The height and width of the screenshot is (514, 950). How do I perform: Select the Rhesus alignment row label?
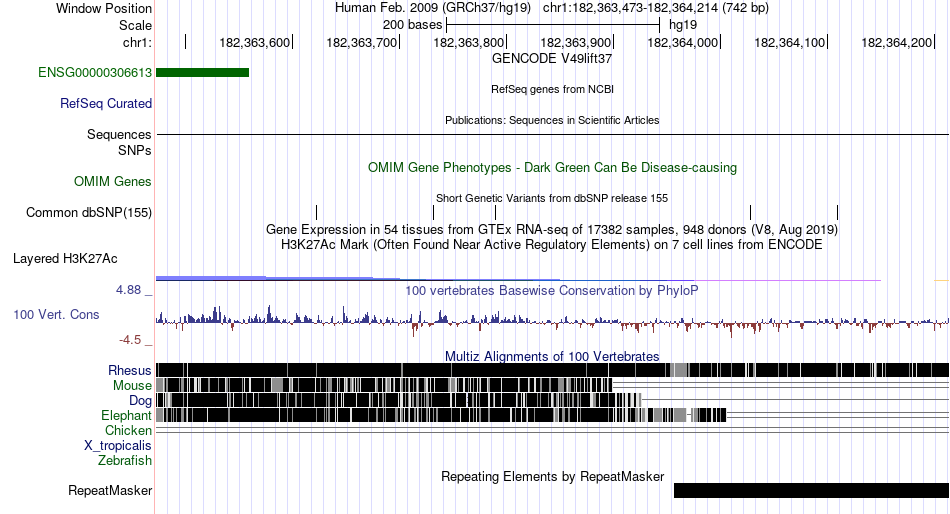point(130,370)
